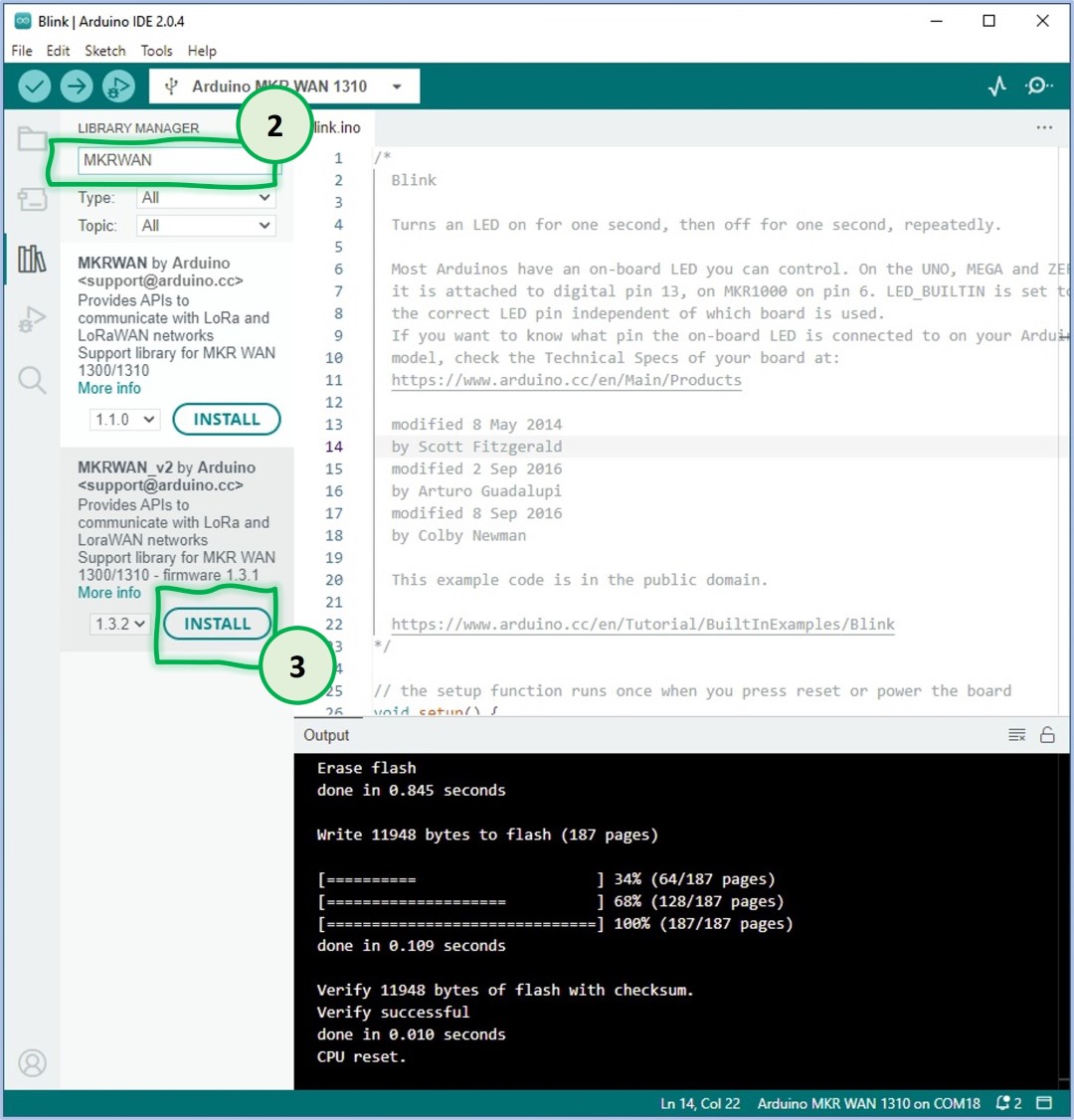Click the Ln 14, Col 22 status entry
This screenshot has height=1120, width=1074.
700,1103
